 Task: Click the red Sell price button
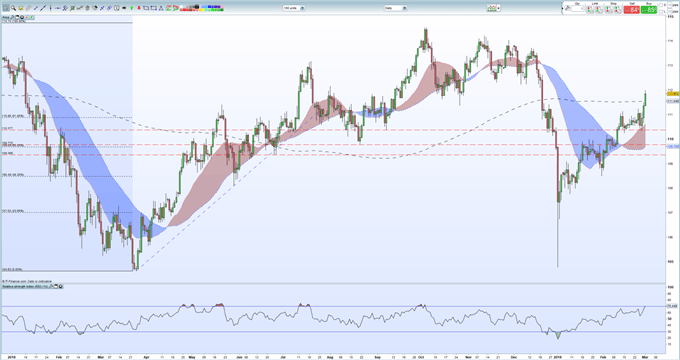[632, 10]
